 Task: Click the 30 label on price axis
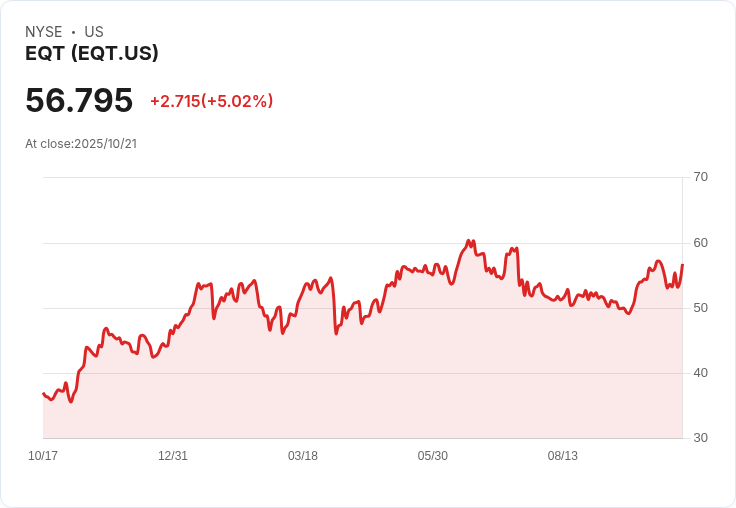701,438
